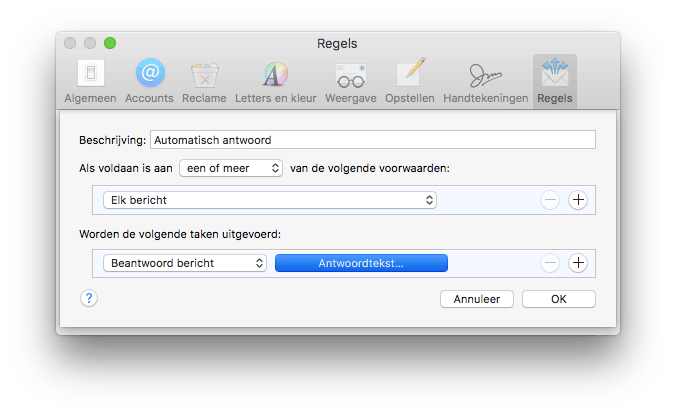Click the Annuleer button
Image resolution: width=676 pixels, height=415 pixels.
[477, 298]
